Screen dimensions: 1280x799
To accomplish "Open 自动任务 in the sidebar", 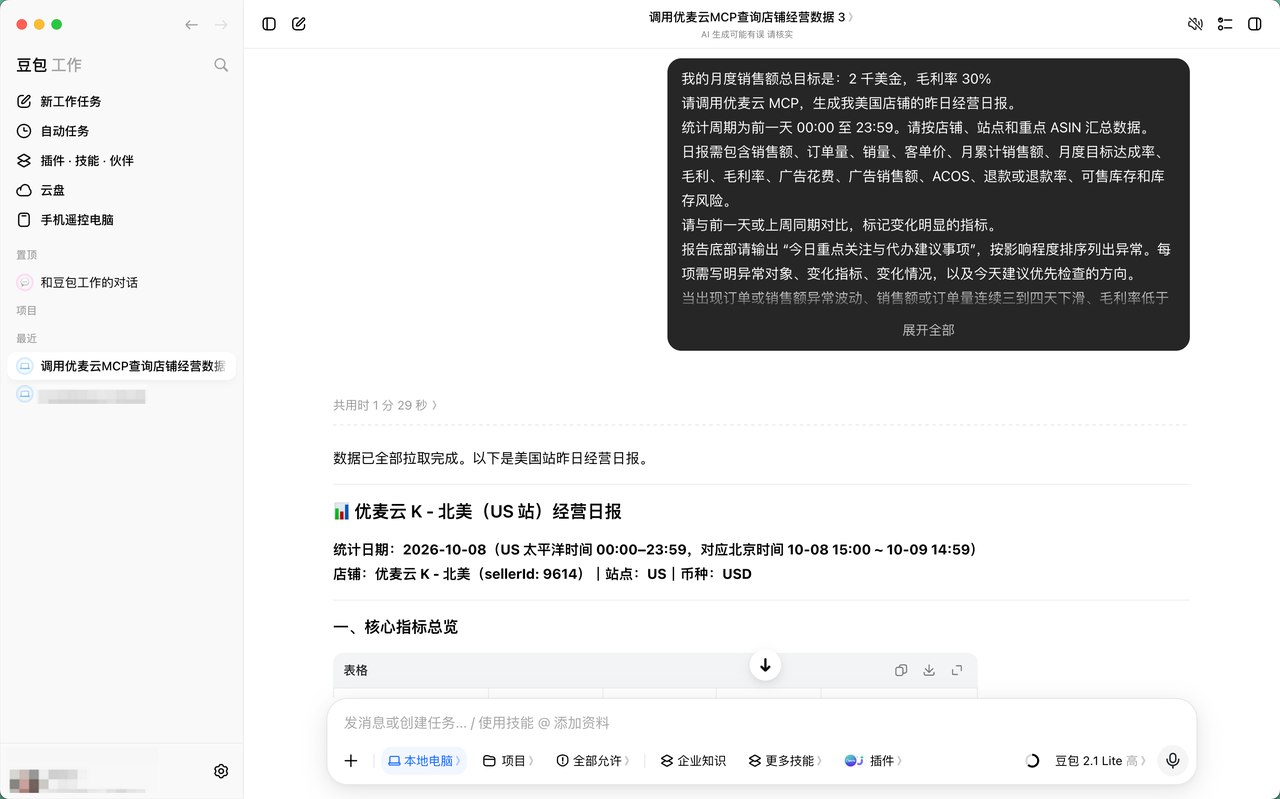I will point(121,131).
